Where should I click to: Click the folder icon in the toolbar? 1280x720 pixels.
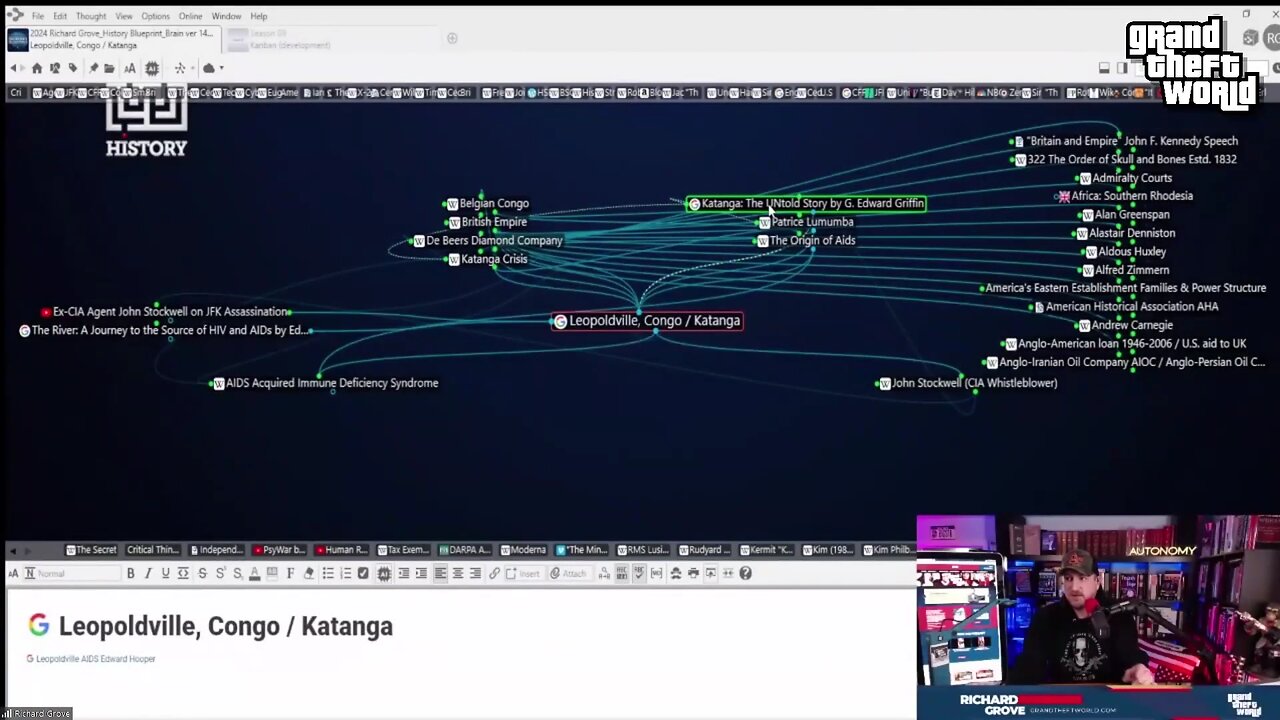click(108, 68)
